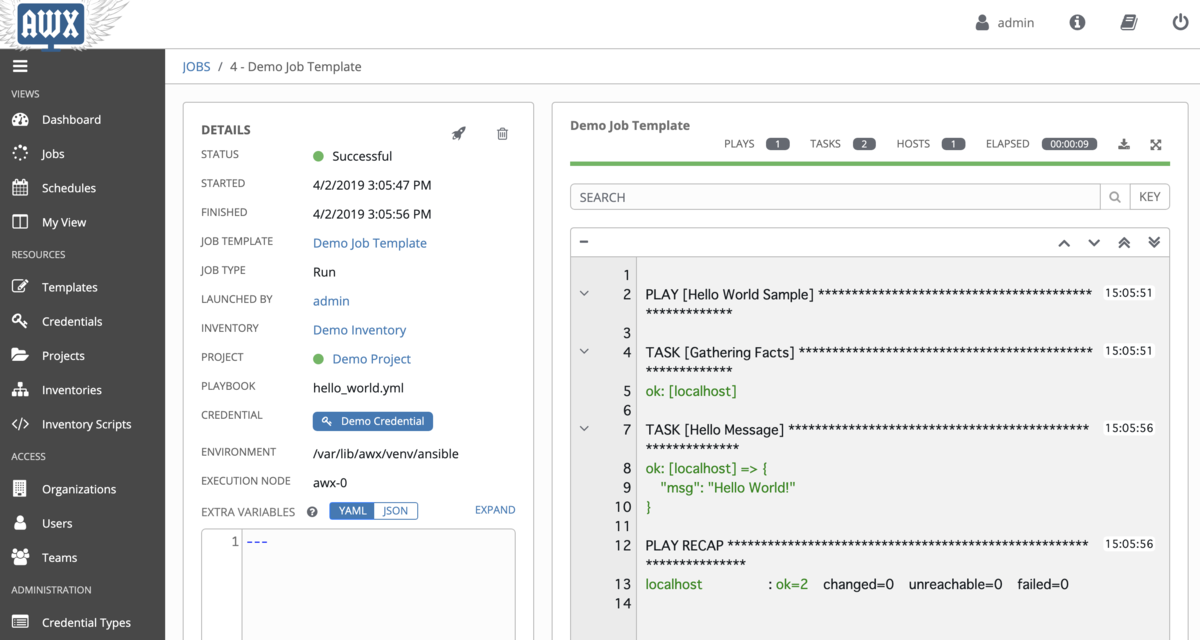
Task: Open the documentation book icon
Action: [1129, 22]
